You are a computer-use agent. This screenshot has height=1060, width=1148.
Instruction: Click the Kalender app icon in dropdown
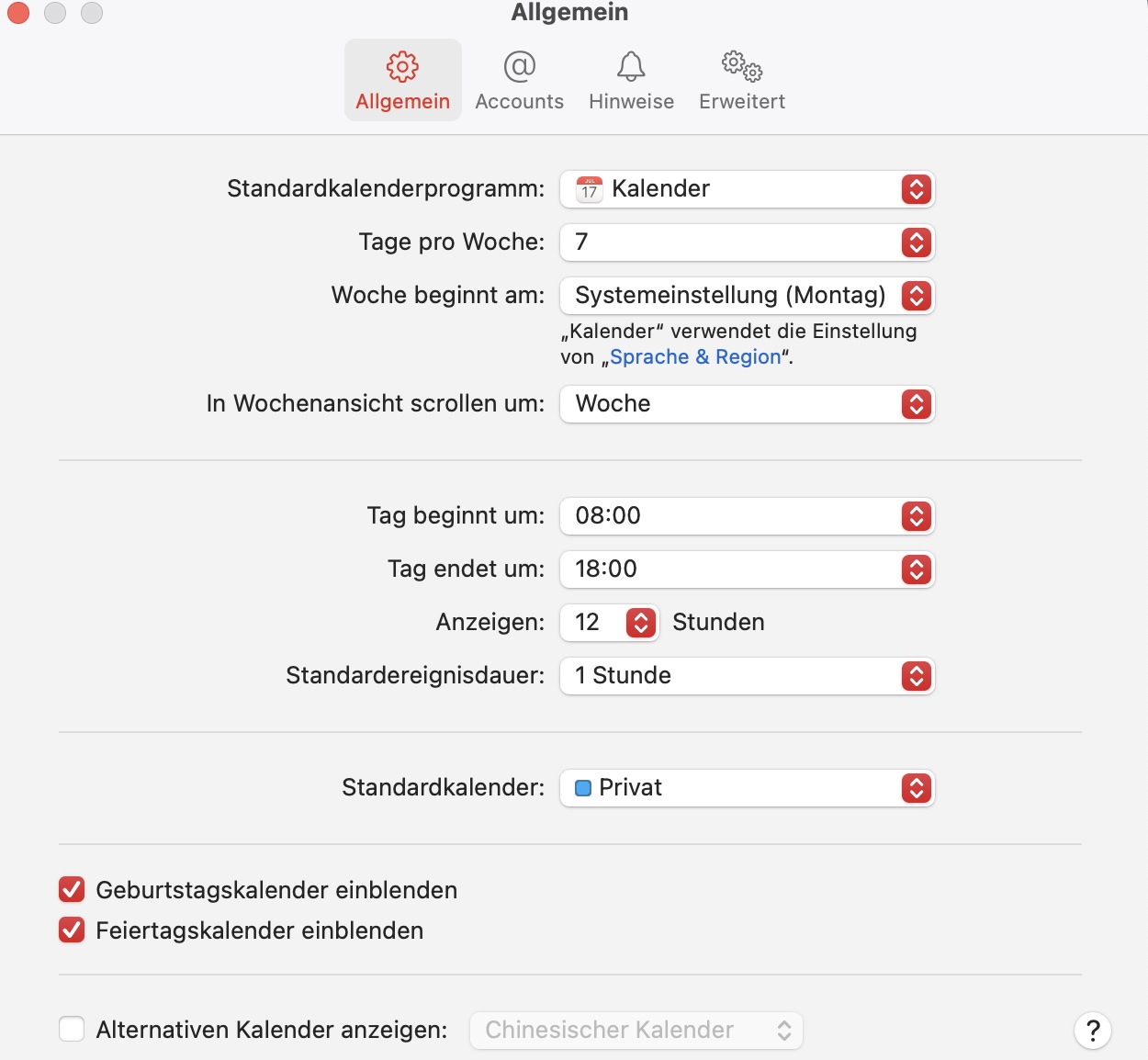pos(590,189)
